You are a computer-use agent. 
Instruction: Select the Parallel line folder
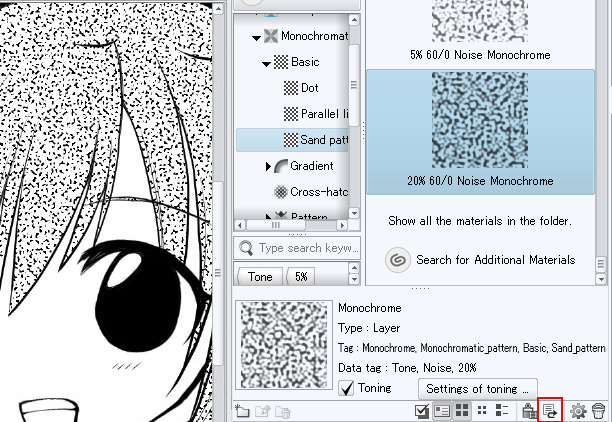click(x=316, y=114)
